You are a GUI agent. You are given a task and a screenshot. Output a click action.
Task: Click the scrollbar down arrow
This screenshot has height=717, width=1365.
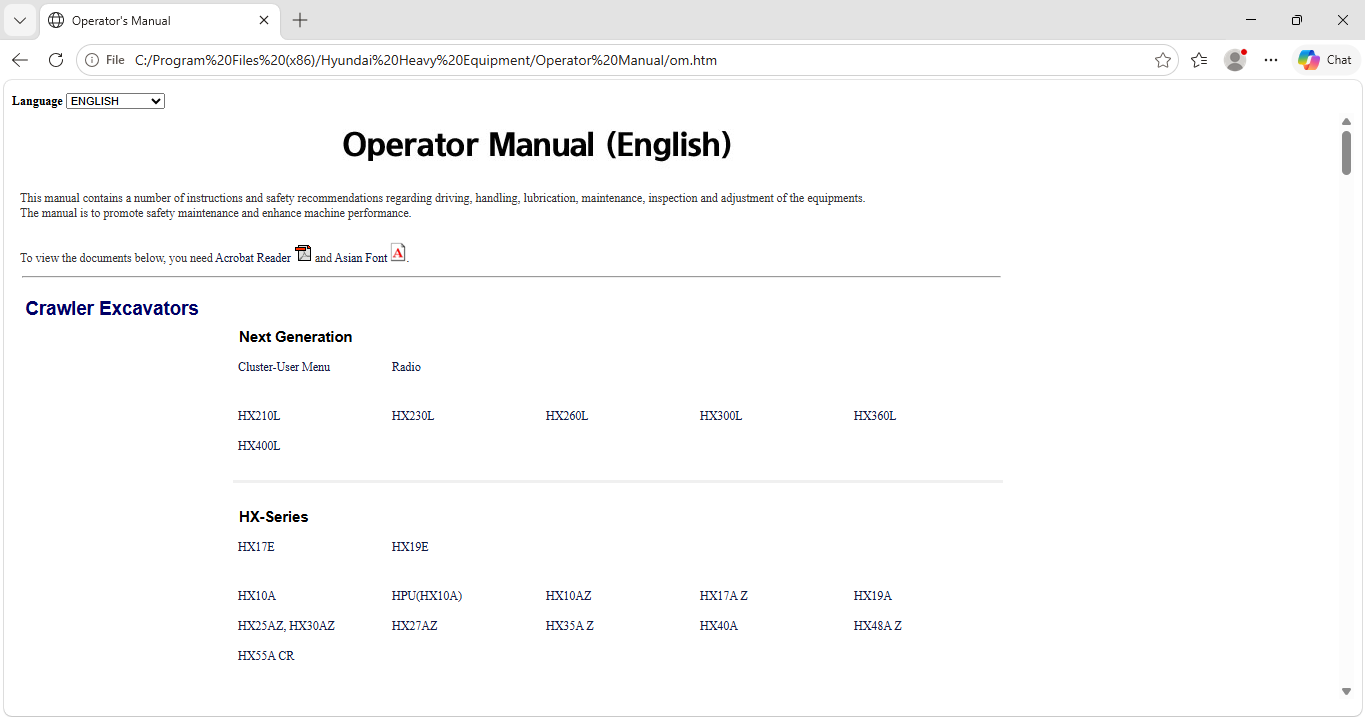(x=1346, y=691)
